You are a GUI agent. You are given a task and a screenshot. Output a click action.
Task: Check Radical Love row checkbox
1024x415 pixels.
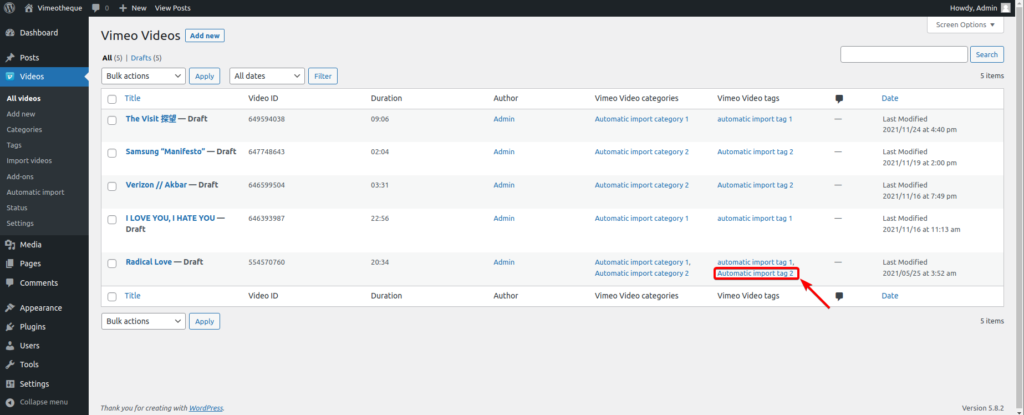[x=112, y=263]
